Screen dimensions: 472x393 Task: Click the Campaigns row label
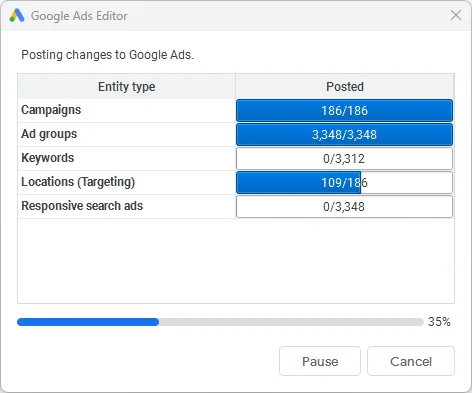click(51, 110)
